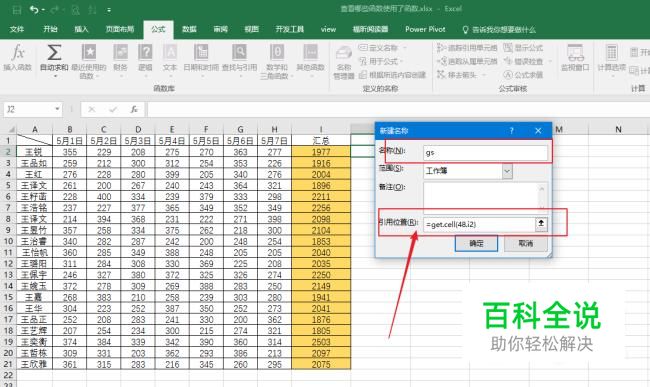Open the Watch Window (监视窗口) icon

pos(575,53)
